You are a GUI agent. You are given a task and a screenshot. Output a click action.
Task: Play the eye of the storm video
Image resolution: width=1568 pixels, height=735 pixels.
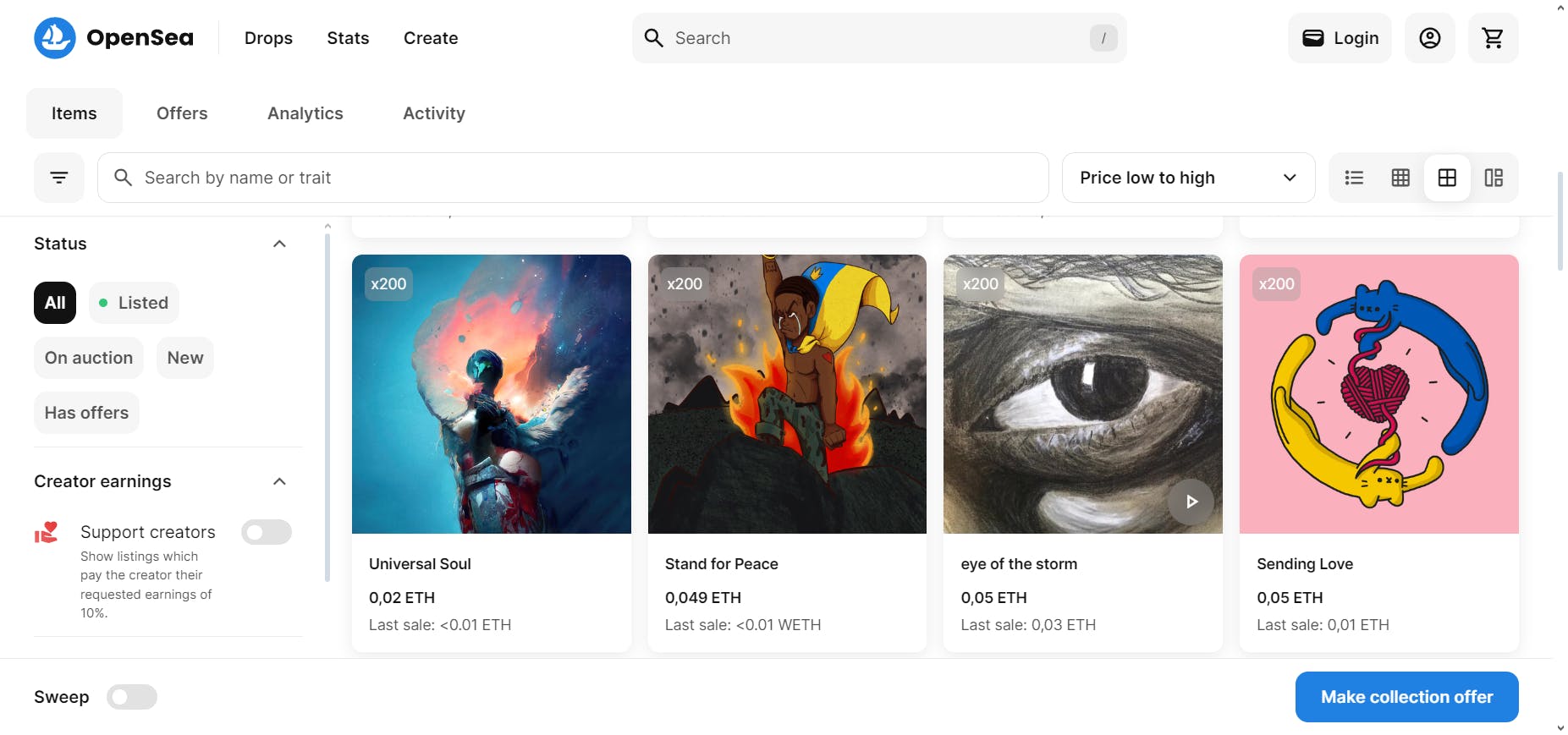pos(1191,502)
